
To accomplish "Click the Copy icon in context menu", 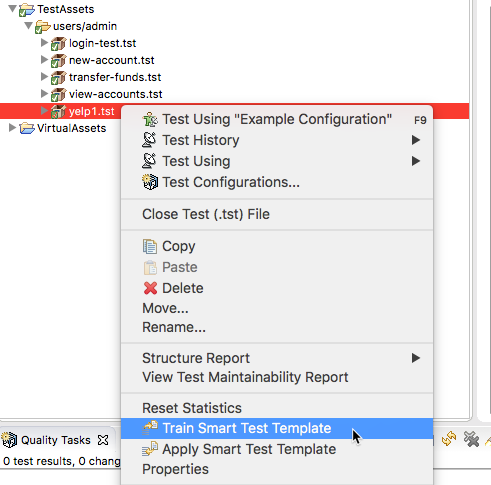I will [x=150, y=246].
